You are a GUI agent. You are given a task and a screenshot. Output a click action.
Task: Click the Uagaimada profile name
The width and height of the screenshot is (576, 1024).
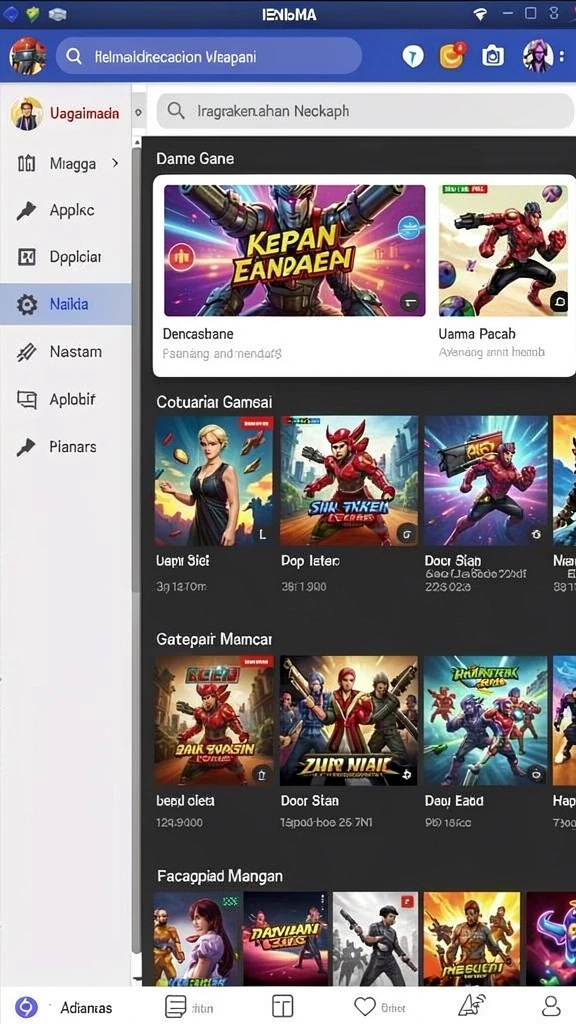[84, 114]
